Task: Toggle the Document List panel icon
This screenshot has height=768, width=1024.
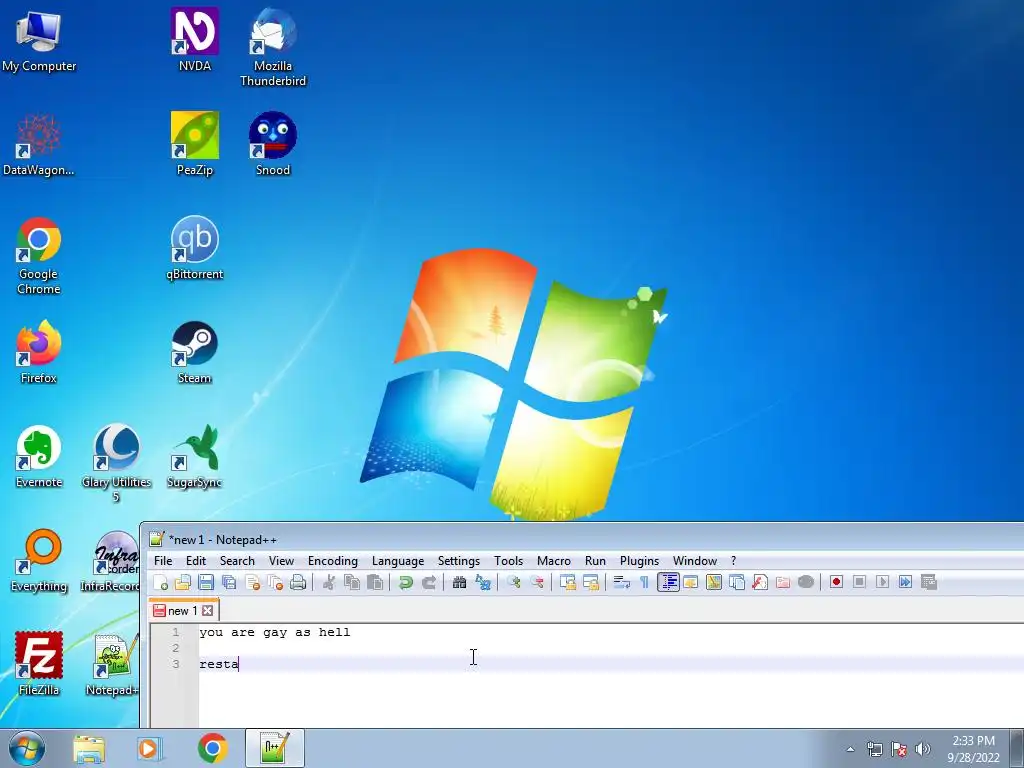Action: tap(737, 582)
